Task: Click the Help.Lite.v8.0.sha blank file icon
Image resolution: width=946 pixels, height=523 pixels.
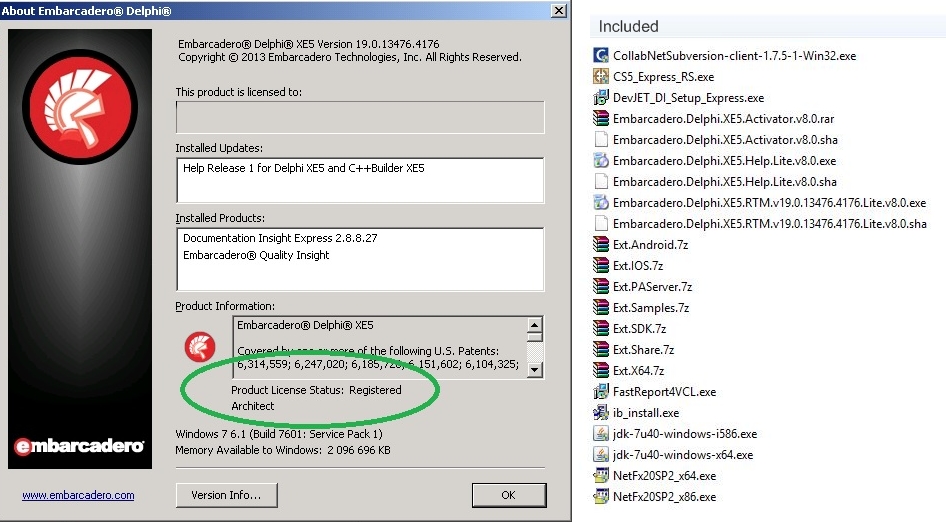Action: click(601, 182)
